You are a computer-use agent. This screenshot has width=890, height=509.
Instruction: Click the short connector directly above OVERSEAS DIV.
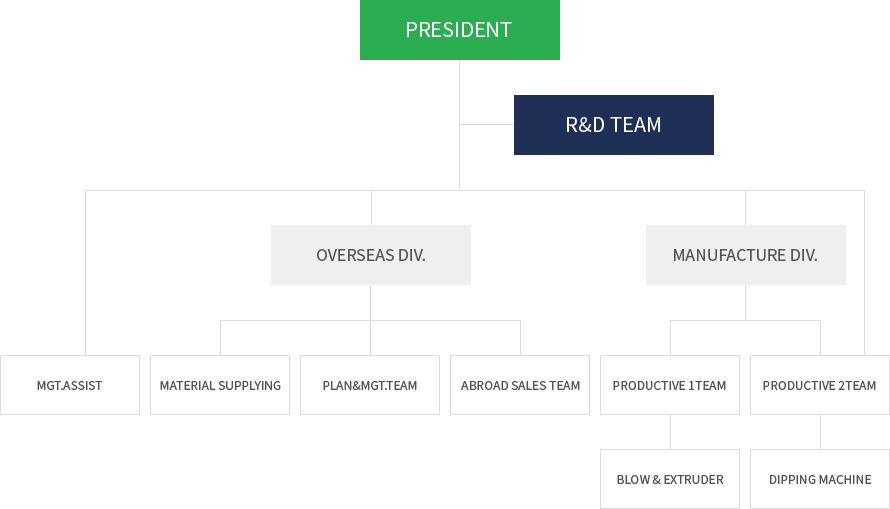coord(371,208)
